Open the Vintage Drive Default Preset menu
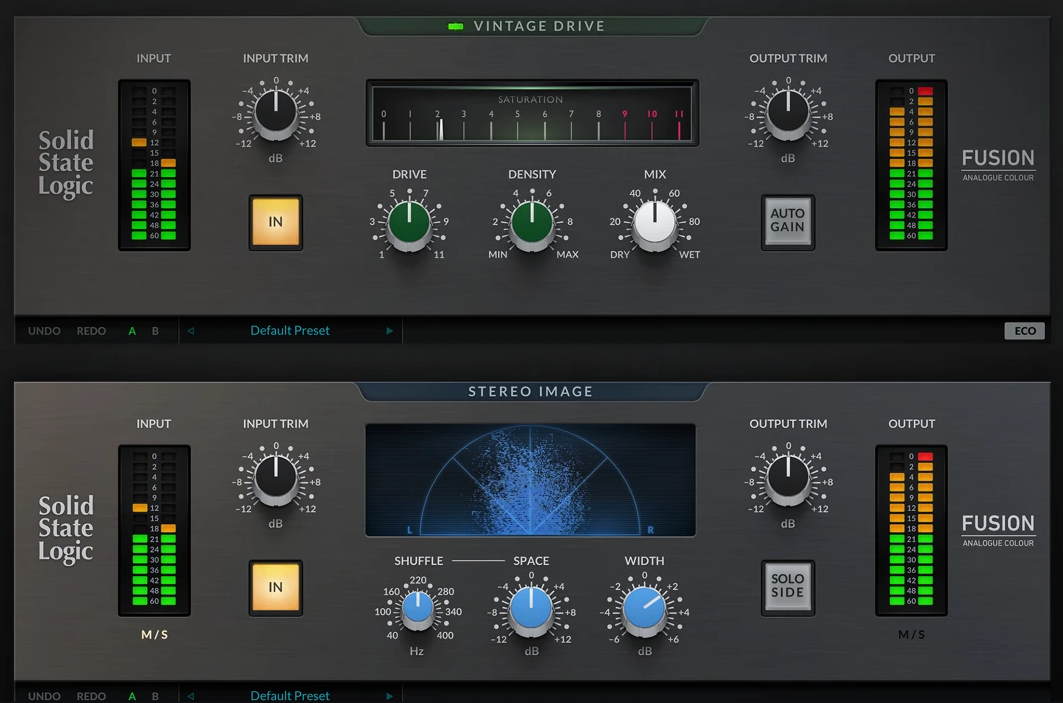 (x=290, y=331)
